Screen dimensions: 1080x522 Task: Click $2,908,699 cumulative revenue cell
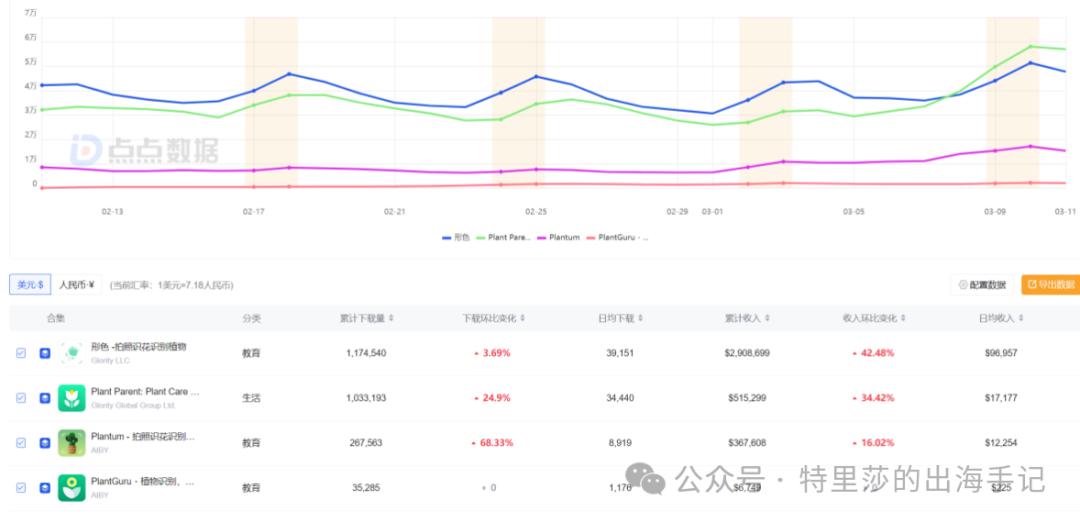(747, 353)
